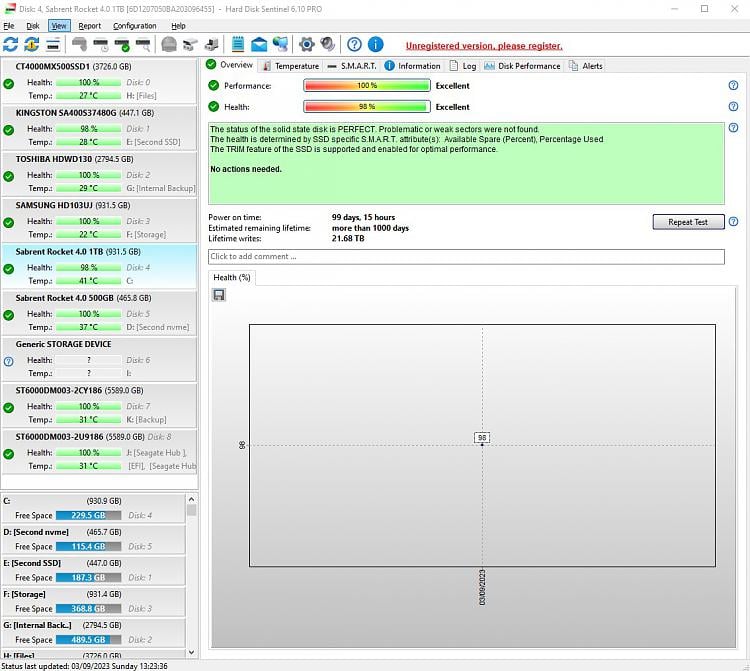Save the Health graph with floppy icon
This screenshot has height=671, width=750.
pos(219,295)
